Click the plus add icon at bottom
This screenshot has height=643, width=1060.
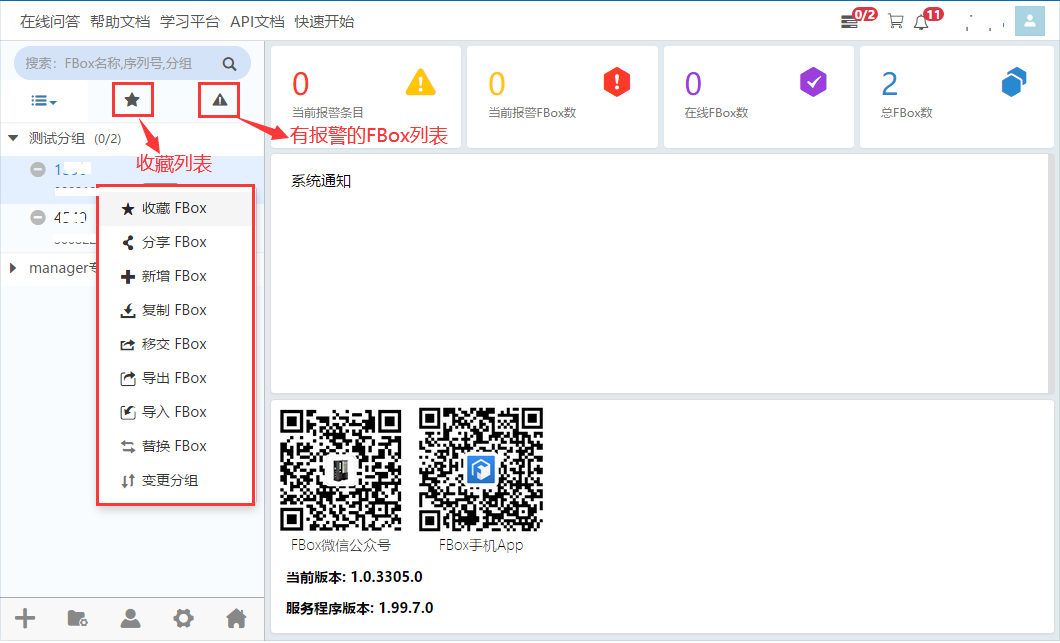point(25,618)
